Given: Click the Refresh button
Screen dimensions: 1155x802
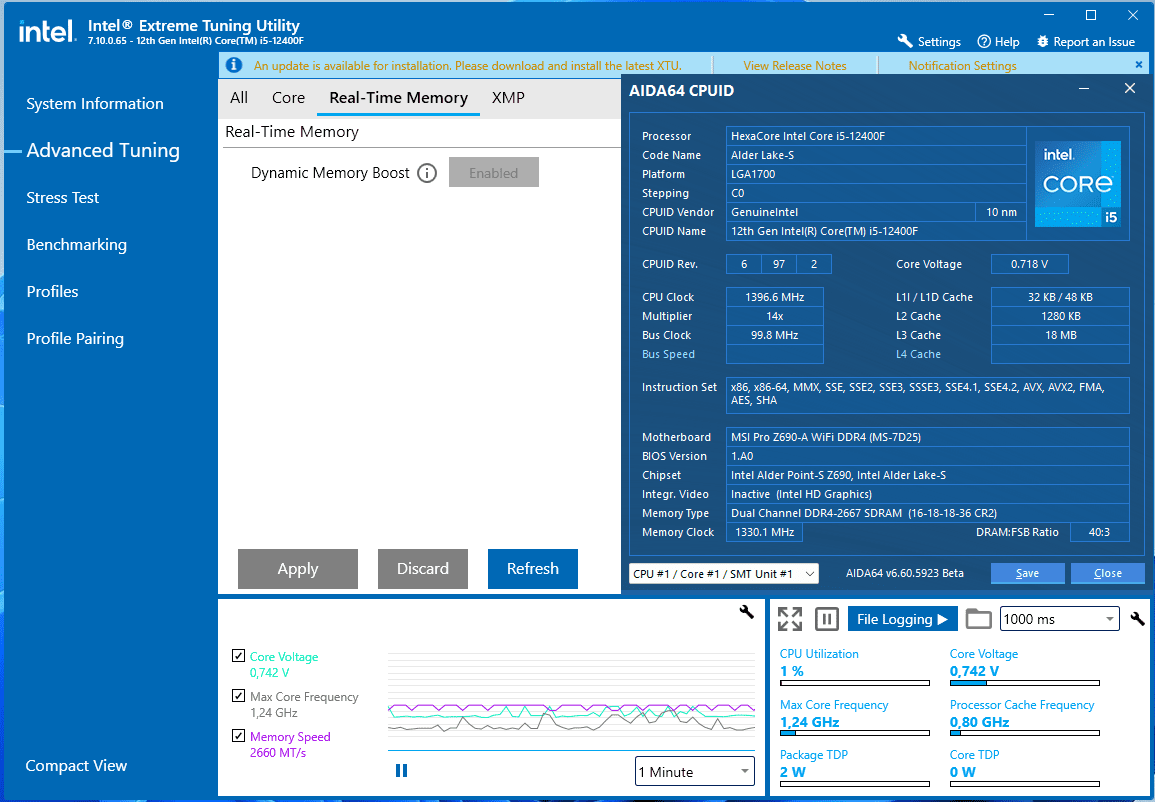Looking at the screenshot, I should (x=533, y=569).
